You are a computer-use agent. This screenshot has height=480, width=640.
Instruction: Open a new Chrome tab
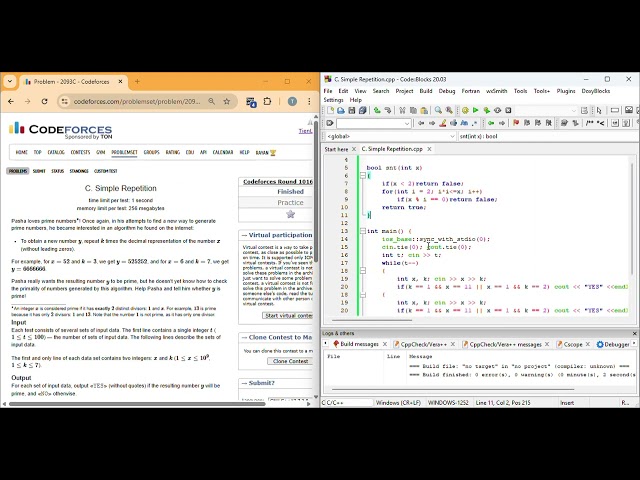pos(137,81)
